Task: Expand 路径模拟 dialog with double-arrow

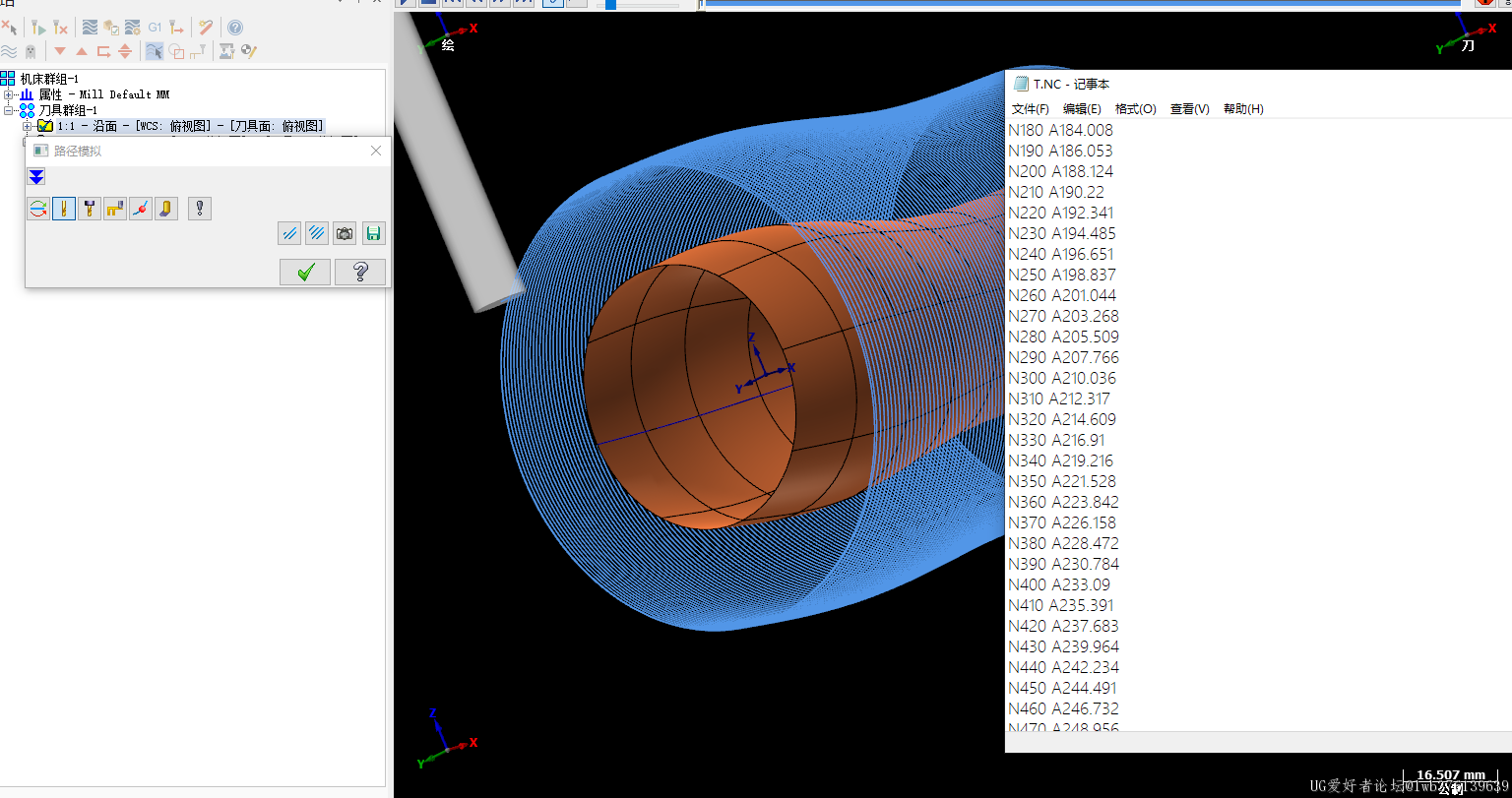Action: pos(36,177)
